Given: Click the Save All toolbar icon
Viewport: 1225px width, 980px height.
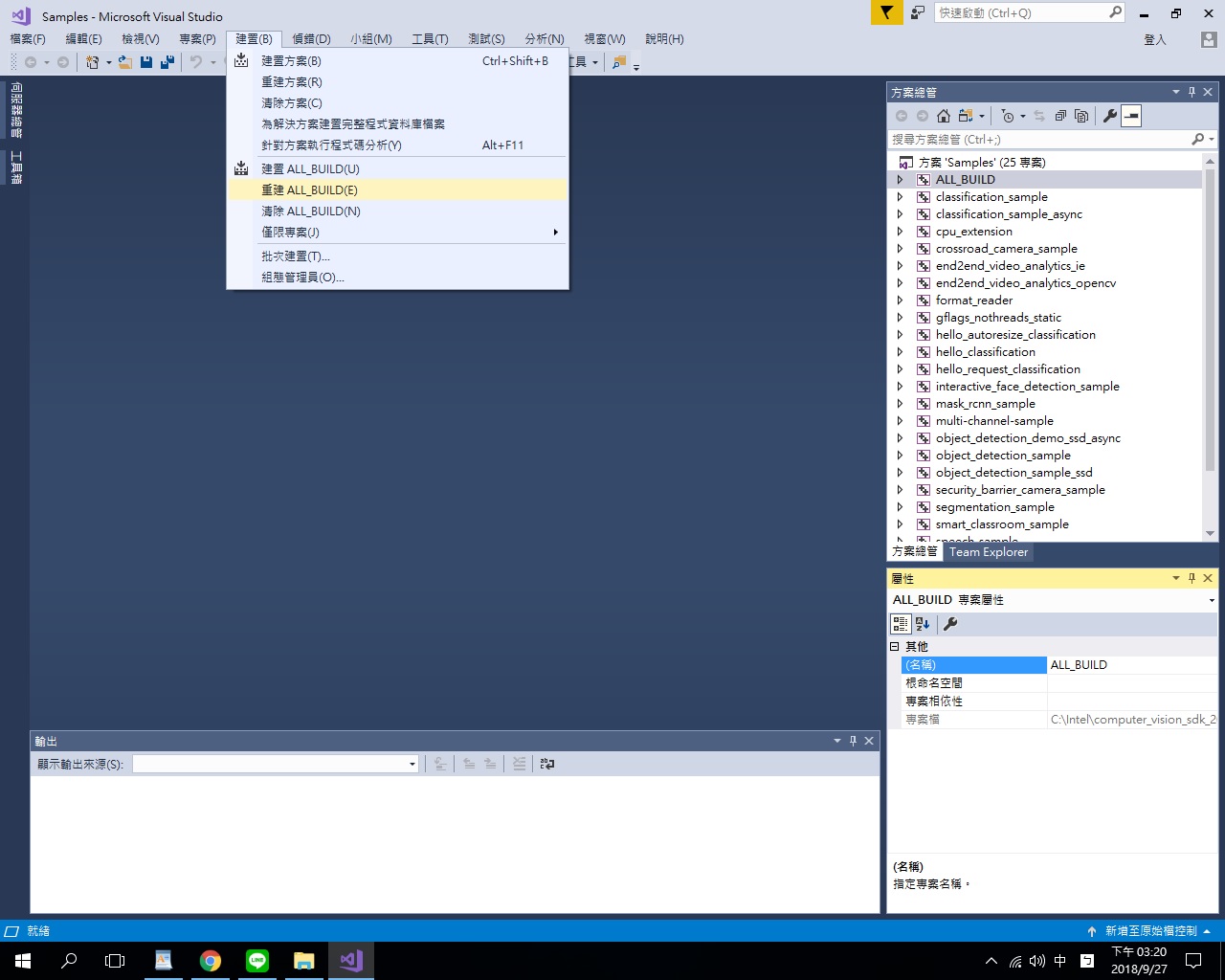Looking at the screenshot, I should tap(167, 62).
